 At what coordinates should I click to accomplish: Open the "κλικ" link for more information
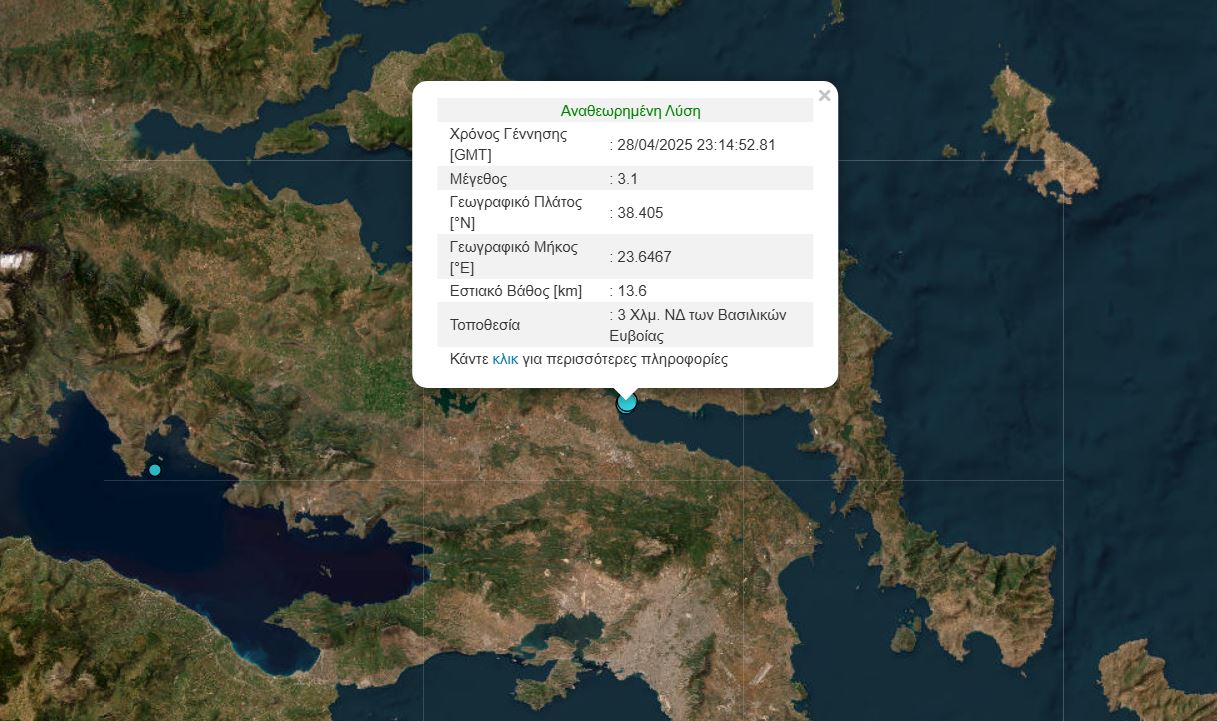505,359
